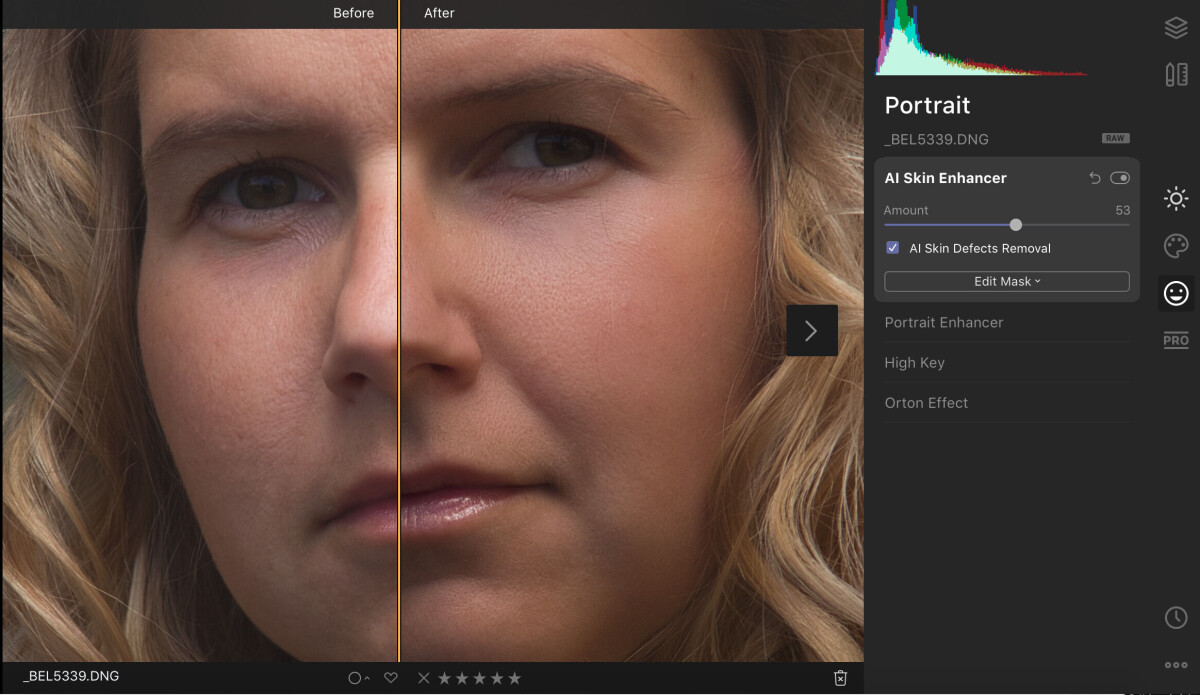This screenshot has height=695, width=1200.
Task: Mark the photo as favorite with heart
Action: (391, 678)
